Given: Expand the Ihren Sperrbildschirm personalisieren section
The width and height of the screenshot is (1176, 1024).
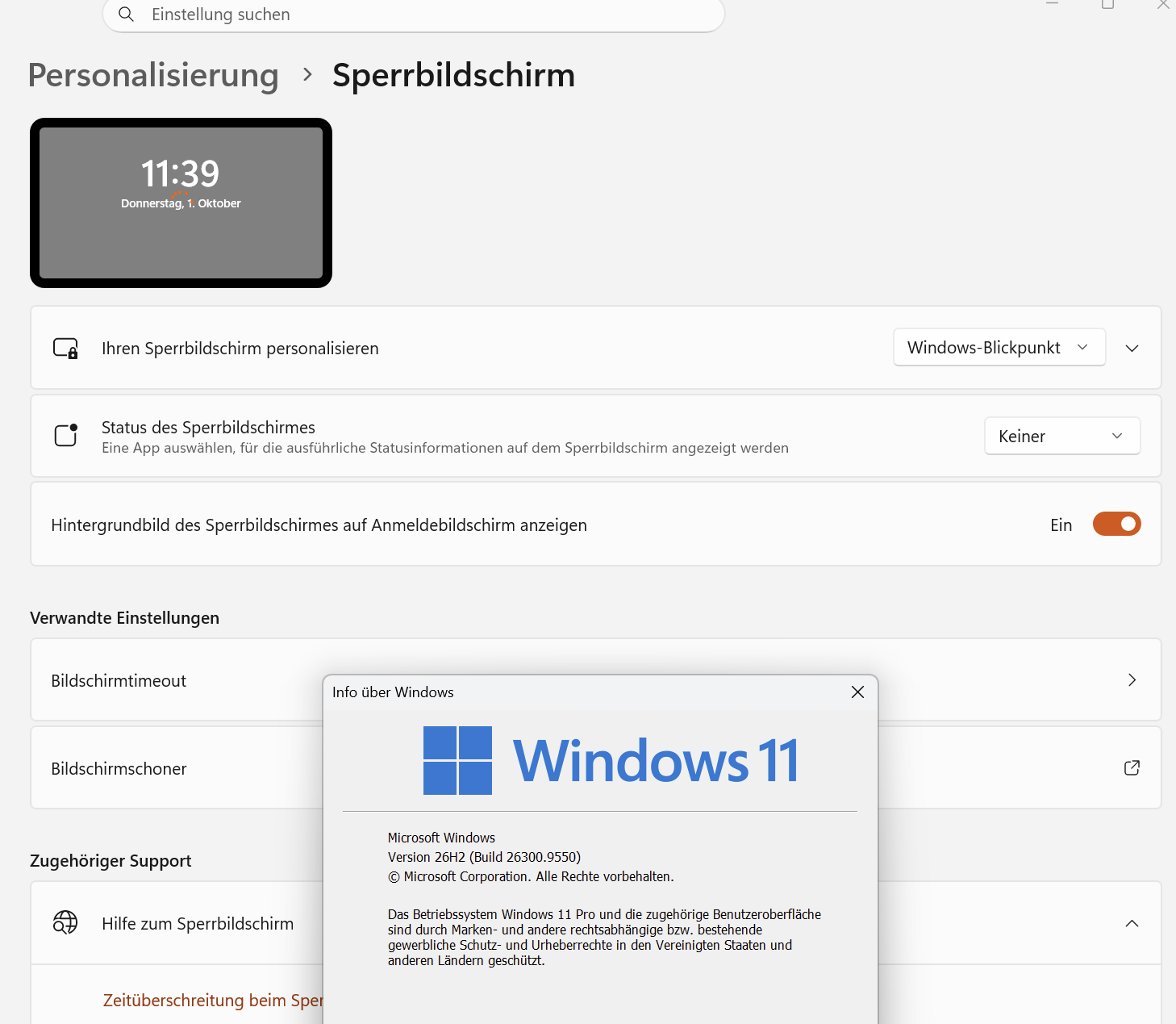Looking at the screenshot, I should [1132, 348].
